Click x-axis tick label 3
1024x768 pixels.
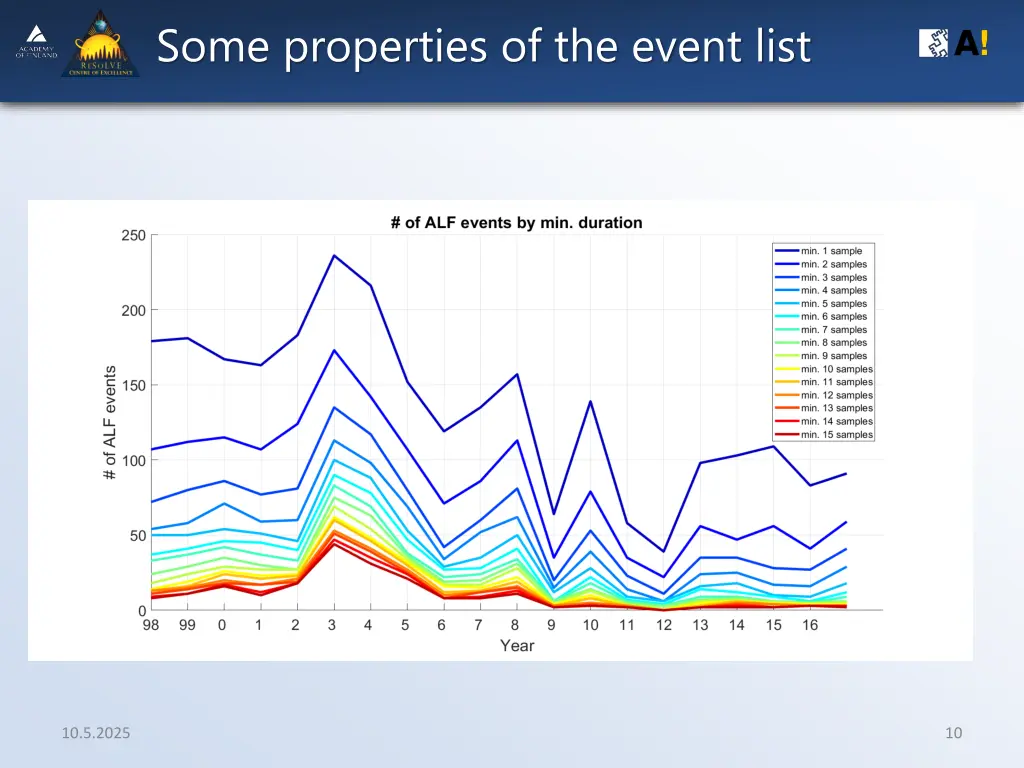(x=332, y=625)
